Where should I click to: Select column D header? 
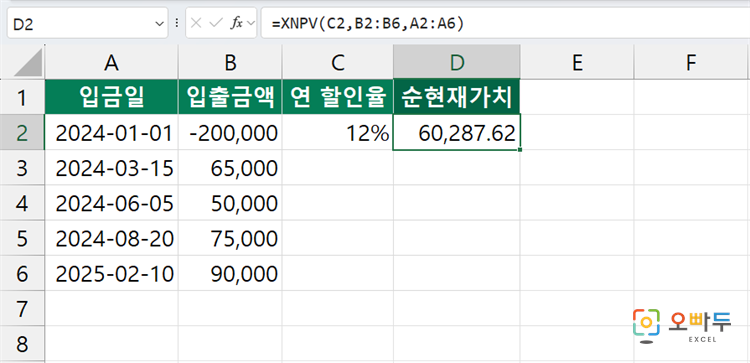pos(457,62)
